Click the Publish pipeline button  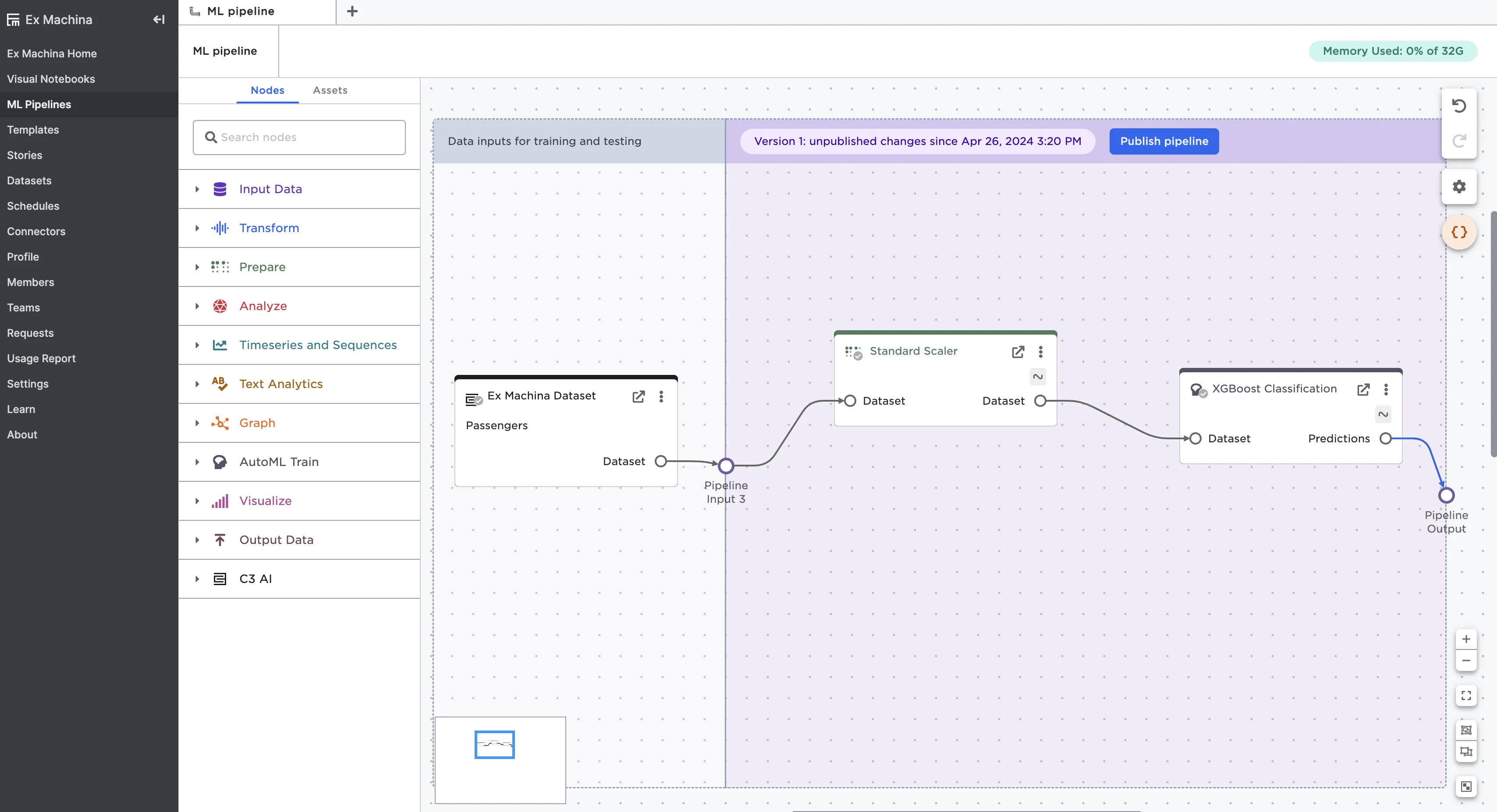pos(1164,141)
